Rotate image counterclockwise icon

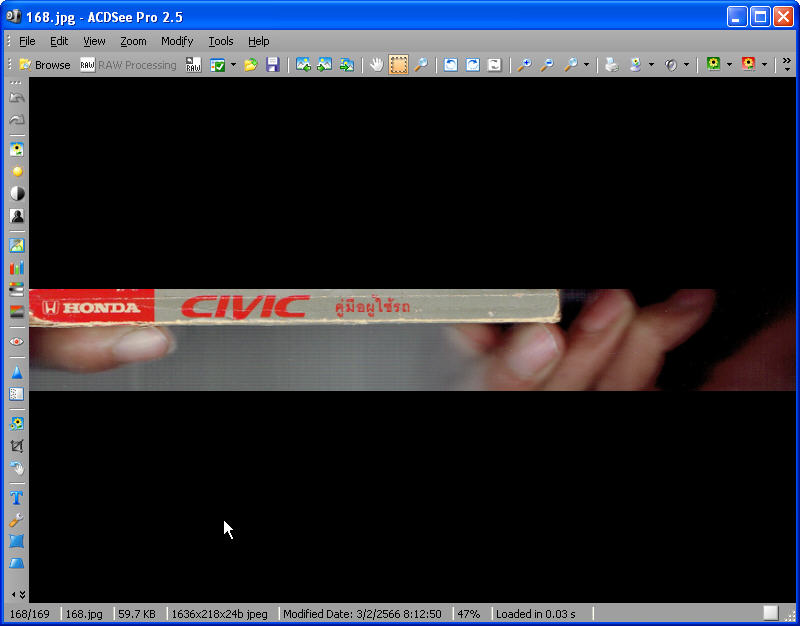[x=451, y=65]
